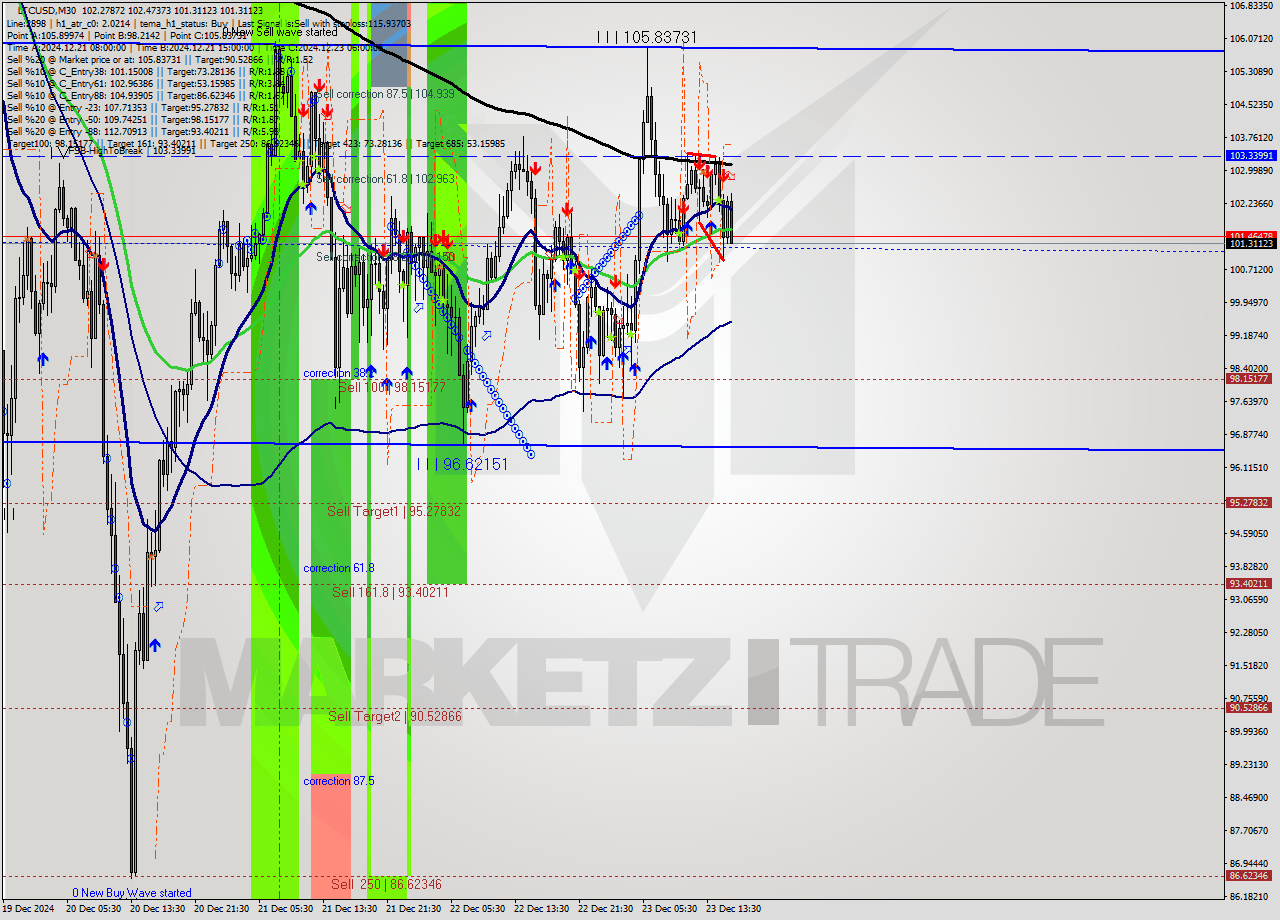The image size is (1280, 920).
Task: Click the LTCUSD,M30 chart title text
Action: (x=46, y=10)
